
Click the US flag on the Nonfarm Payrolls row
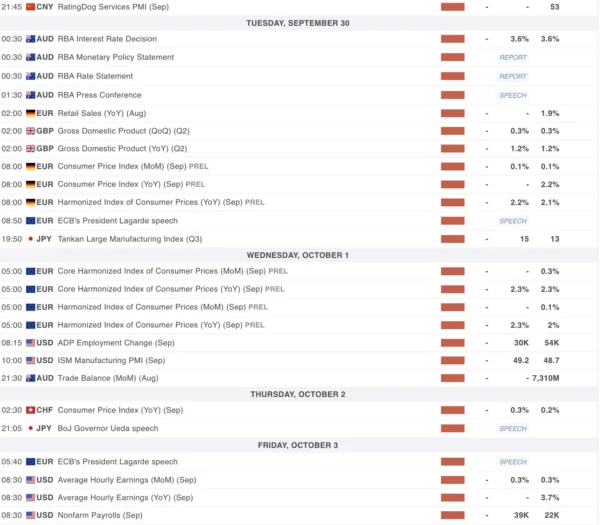(30, 515)
